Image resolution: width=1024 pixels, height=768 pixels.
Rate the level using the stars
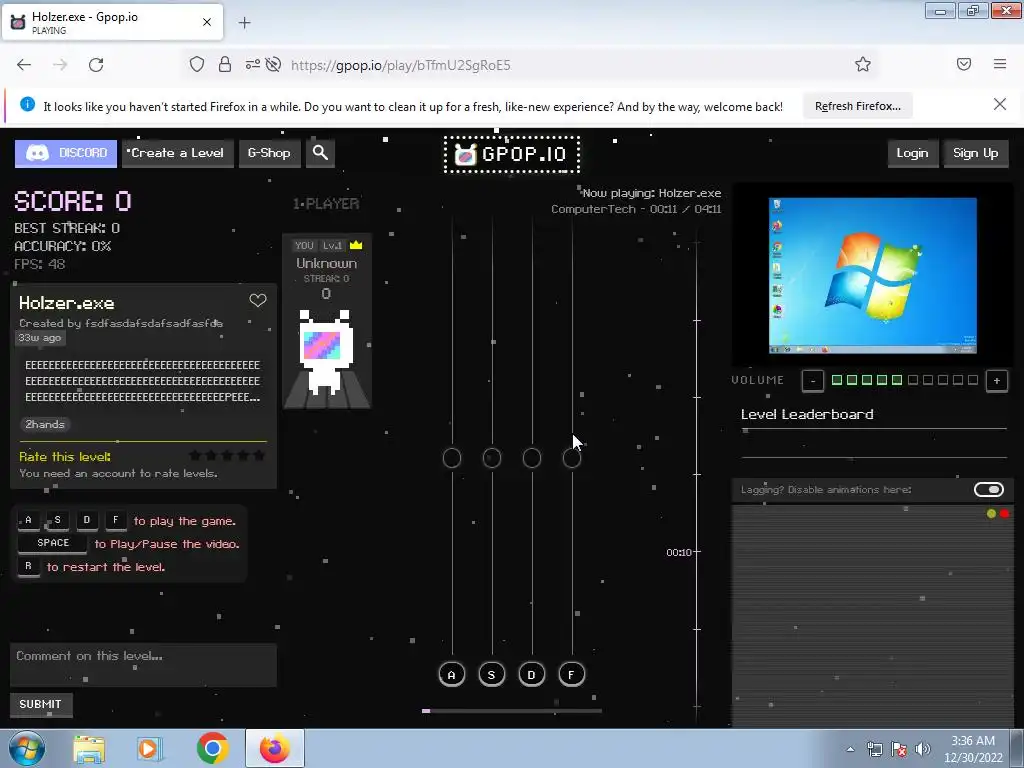coord(227,455)
